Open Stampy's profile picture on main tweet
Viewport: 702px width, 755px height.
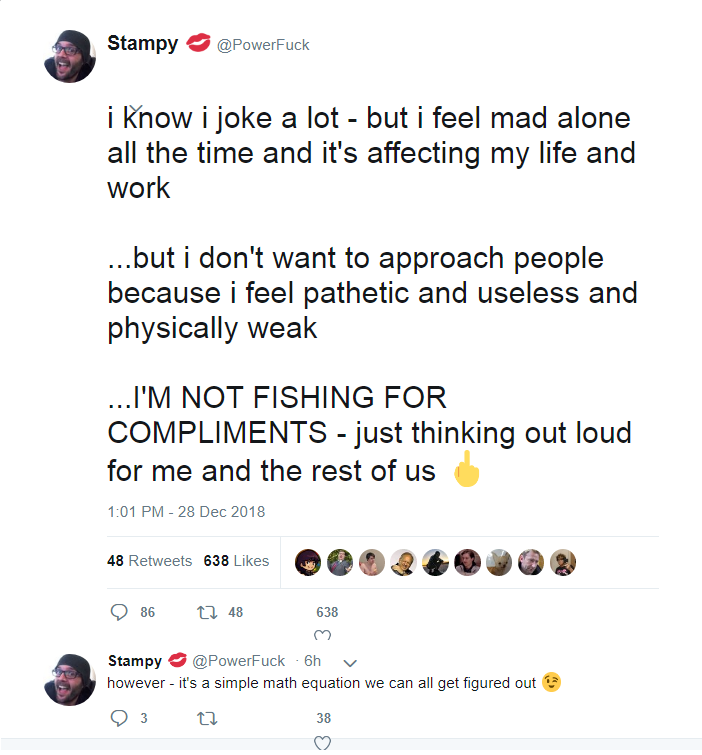pyautogui.click(x=70, y=56)
